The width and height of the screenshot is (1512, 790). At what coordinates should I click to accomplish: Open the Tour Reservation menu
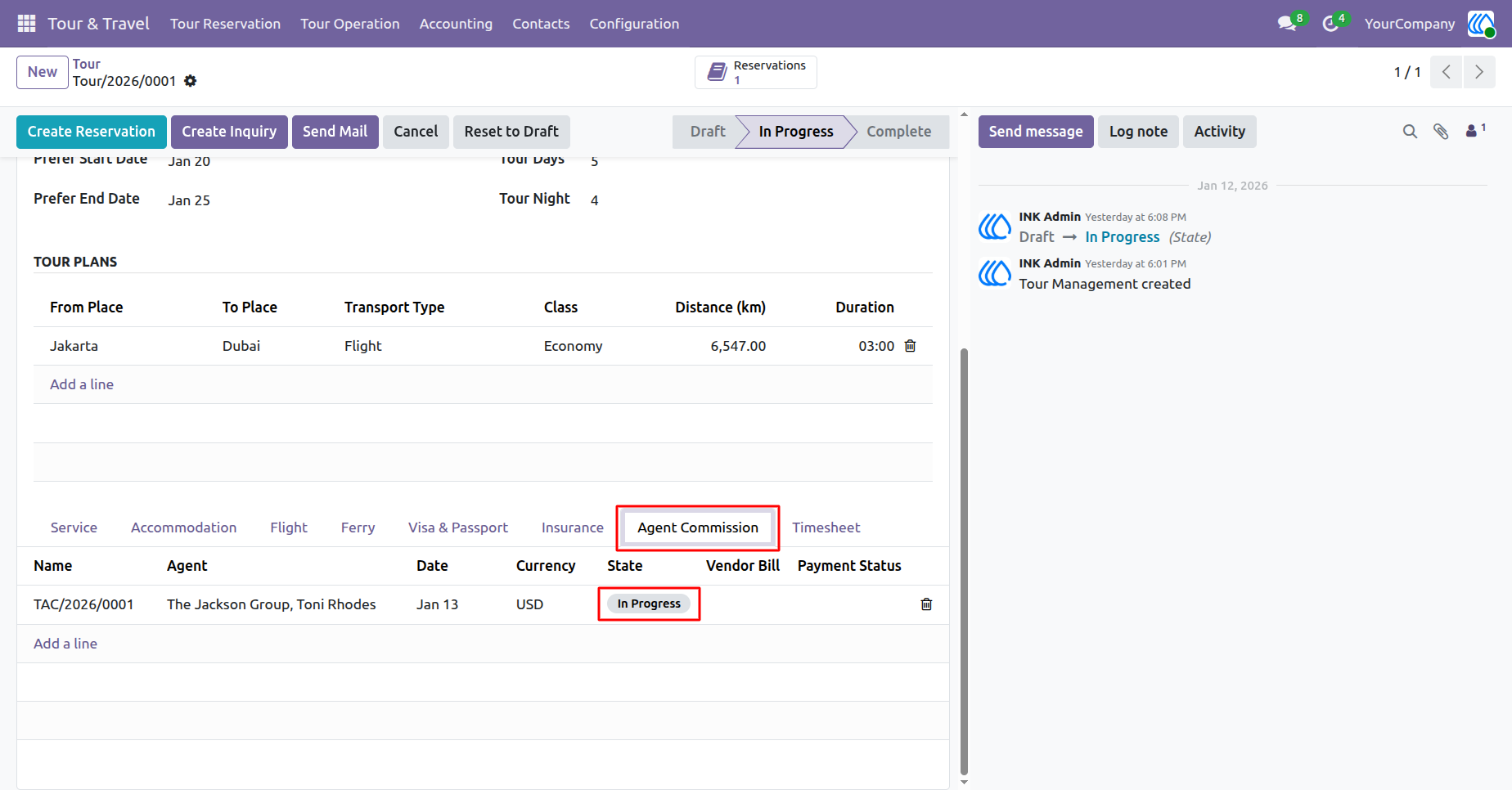[225, 24]
